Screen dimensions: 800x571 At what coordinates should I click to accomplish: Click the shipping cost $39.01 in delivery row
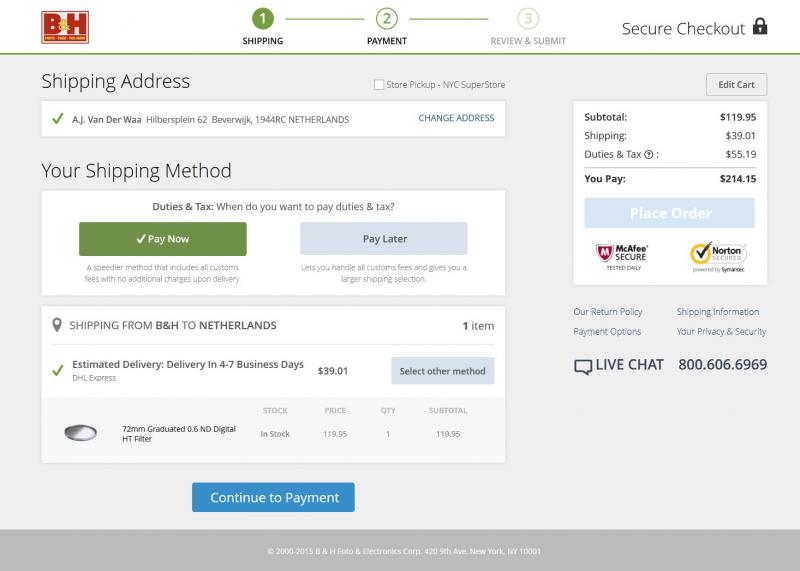click(x=333, y=371)
